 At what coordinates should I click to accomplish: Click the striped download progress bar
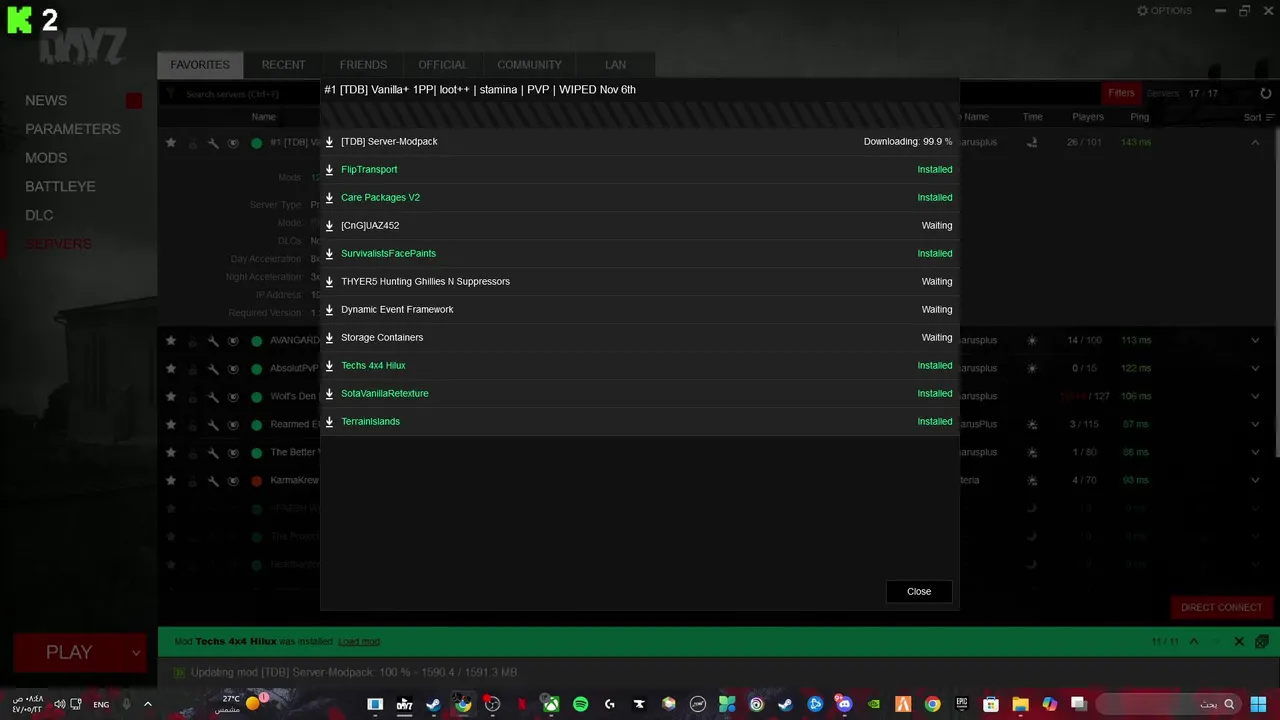tap(640, 114)
